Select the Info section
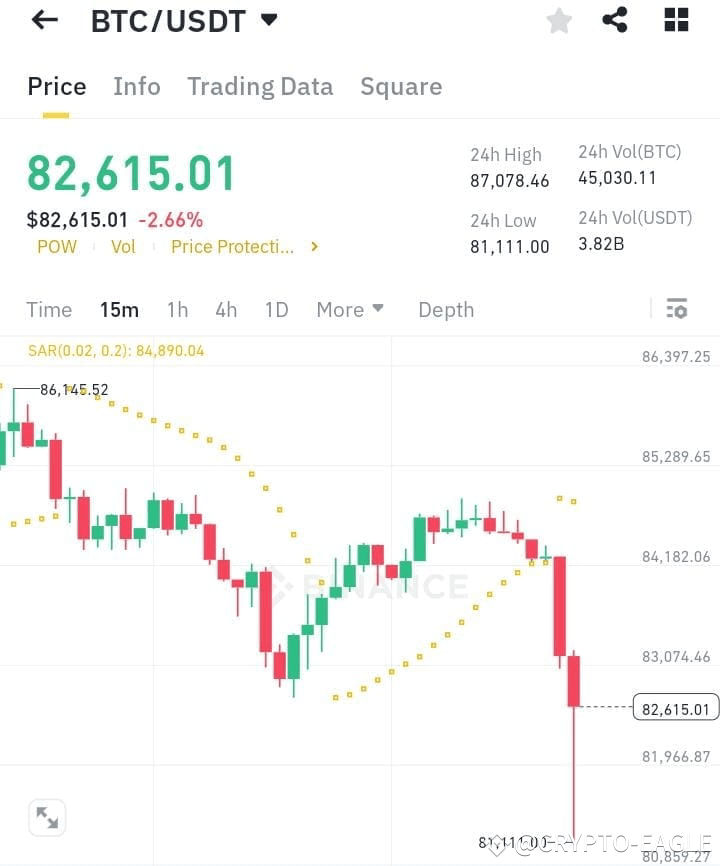Viewport: 720px width, 866px height. 137,87
